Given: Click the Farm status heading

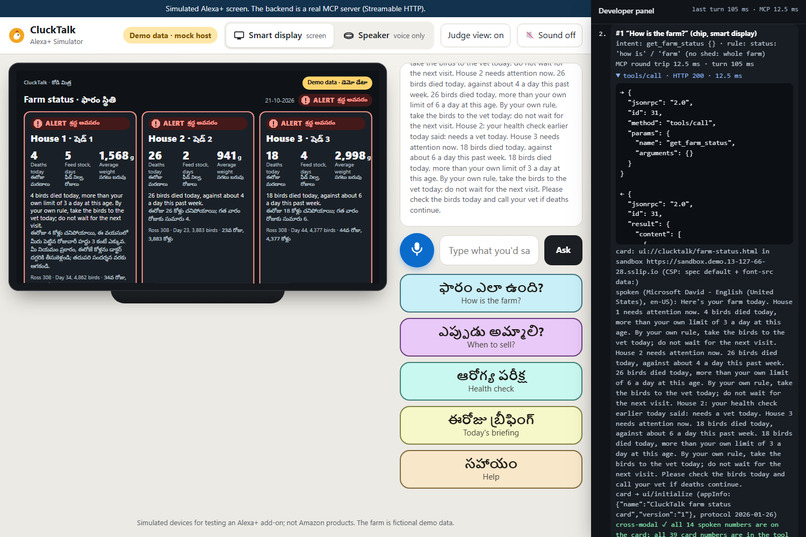Looking at the screenshot, I should click(x=69, y=100).
